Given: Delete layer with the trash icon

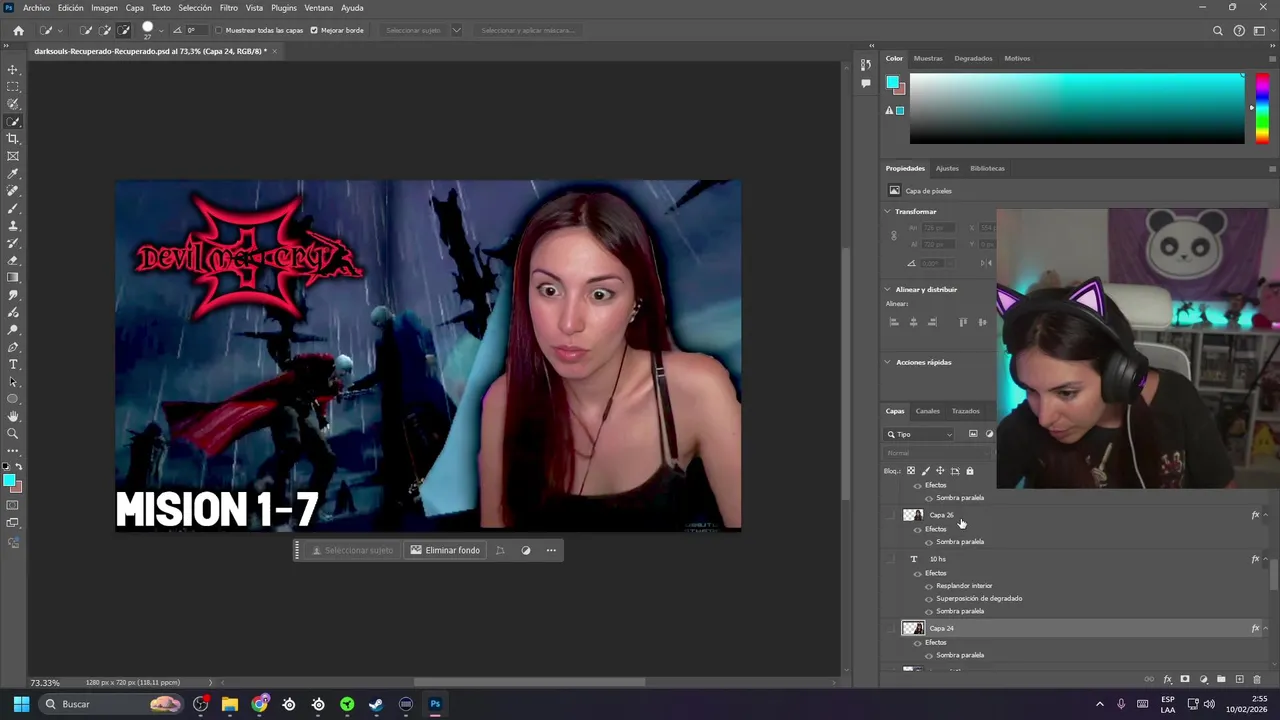Looking at the screenshot, I should coord(1257,679).
